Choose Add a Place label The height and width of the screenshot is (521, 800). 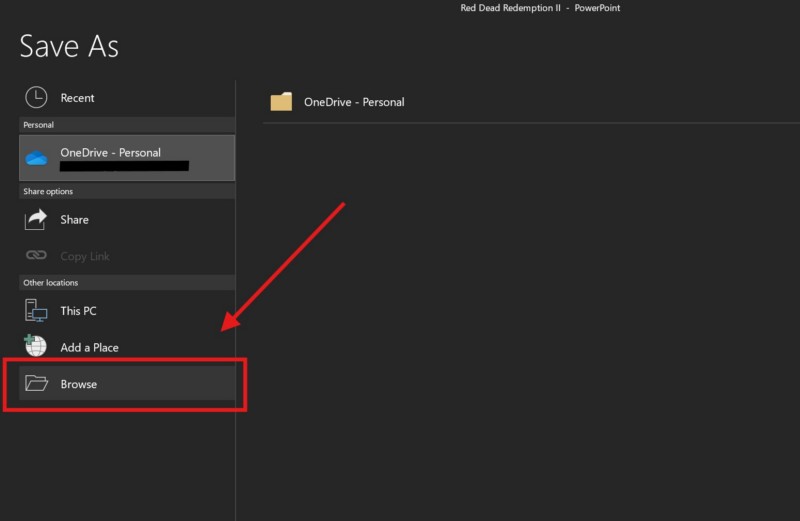coord(89,348)
